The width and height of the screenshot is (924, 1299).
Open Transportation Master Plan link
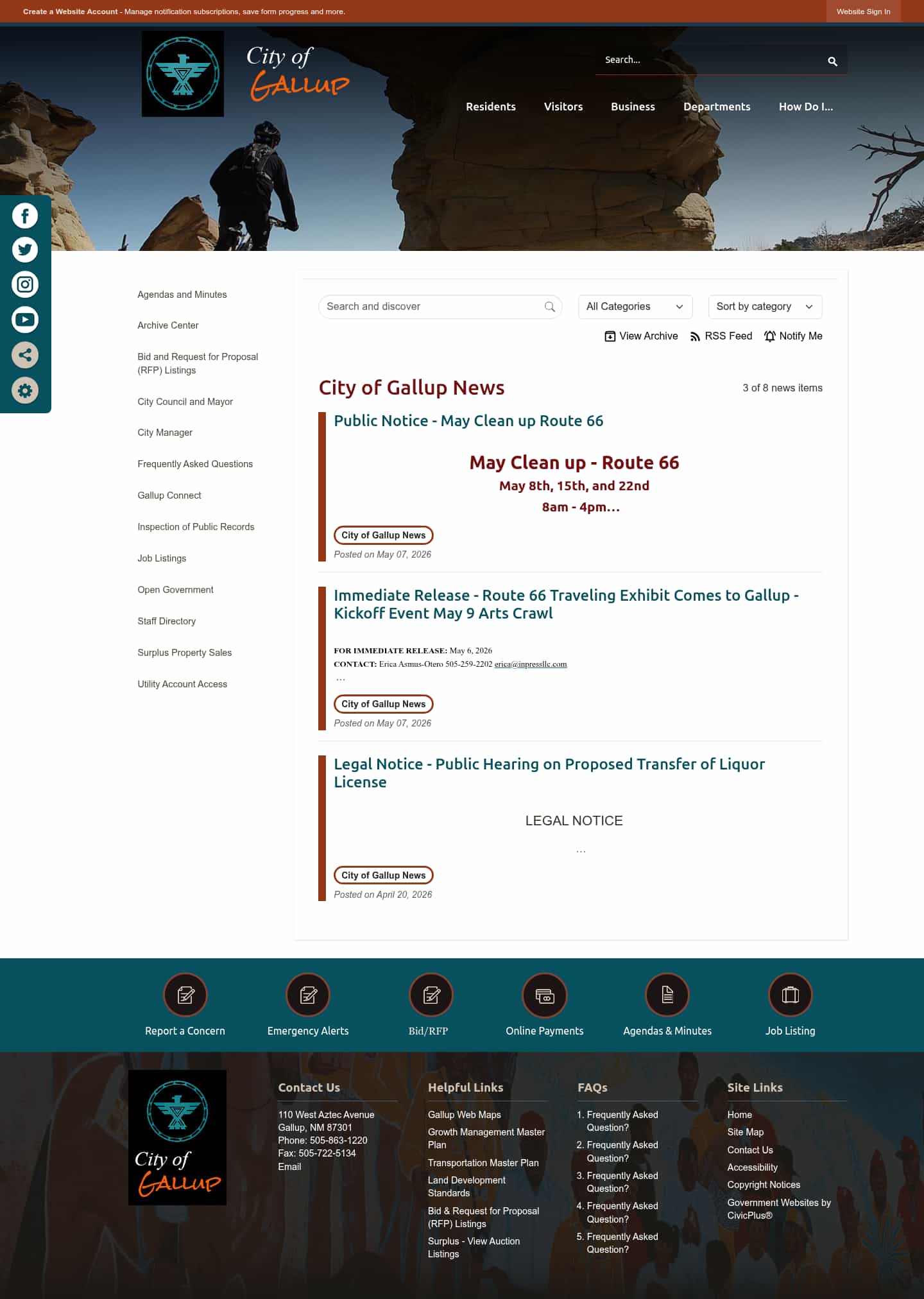[483, 1163]
